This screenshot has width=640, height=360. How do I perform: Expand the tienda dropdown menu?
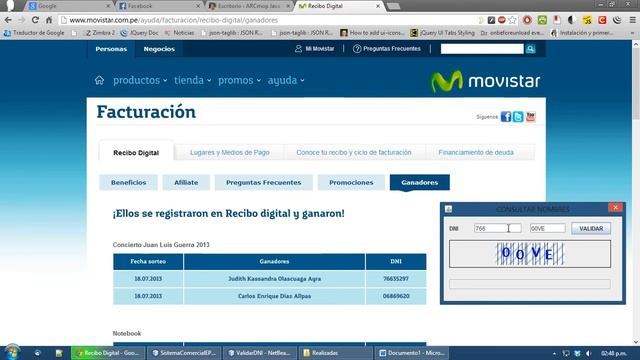tap(193, 80)
